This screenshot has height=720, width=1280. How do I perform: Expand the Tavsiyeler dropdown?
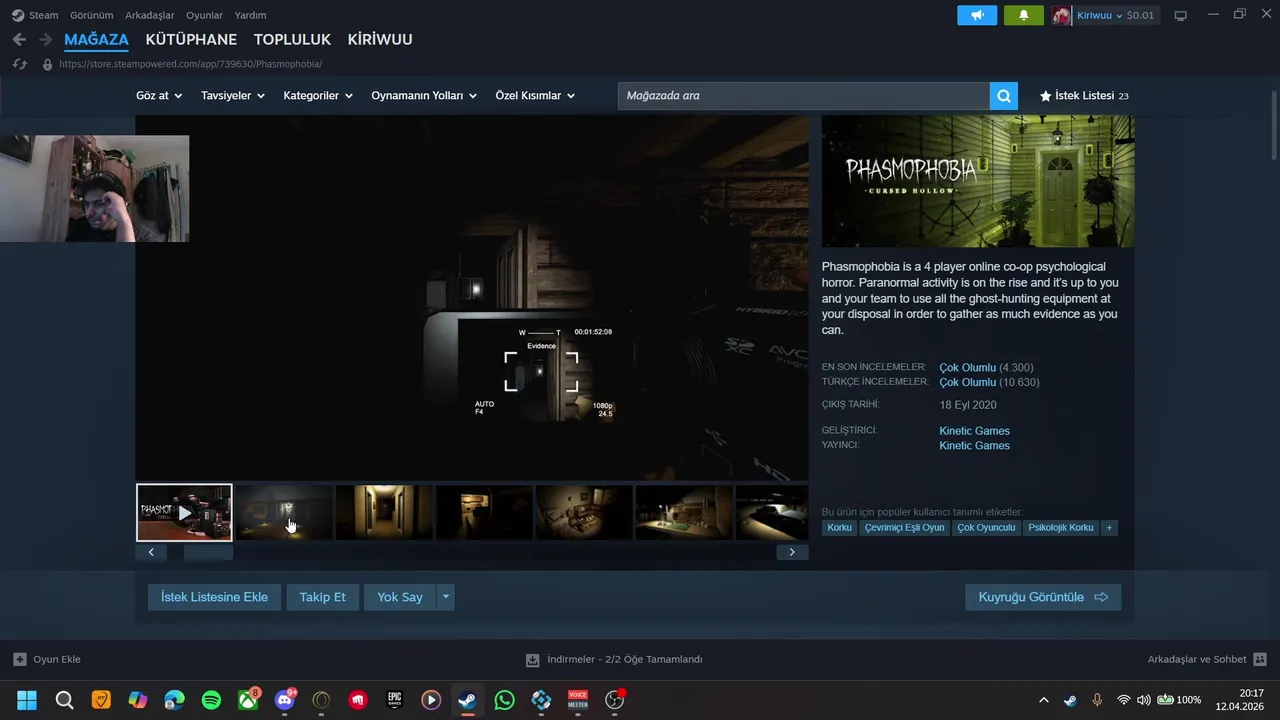point(233,96)
